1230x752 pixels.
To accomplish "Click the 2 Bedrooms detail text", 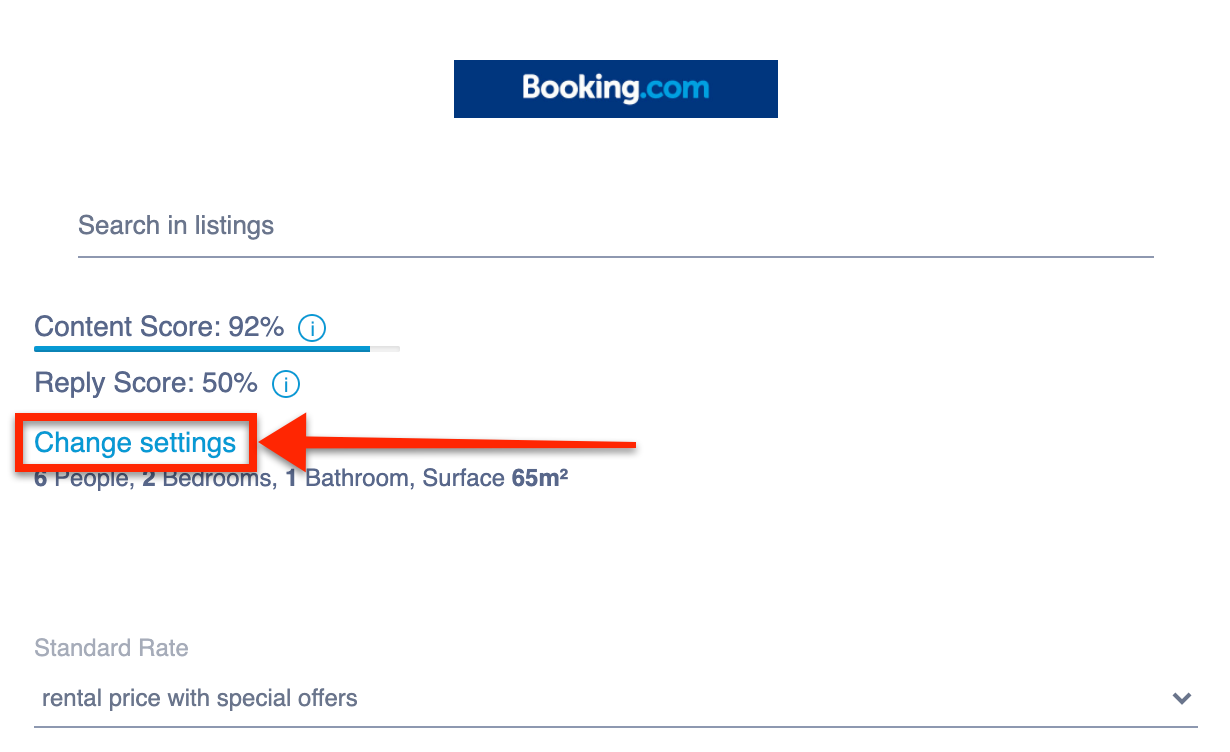I will click(x=208, y=479).
